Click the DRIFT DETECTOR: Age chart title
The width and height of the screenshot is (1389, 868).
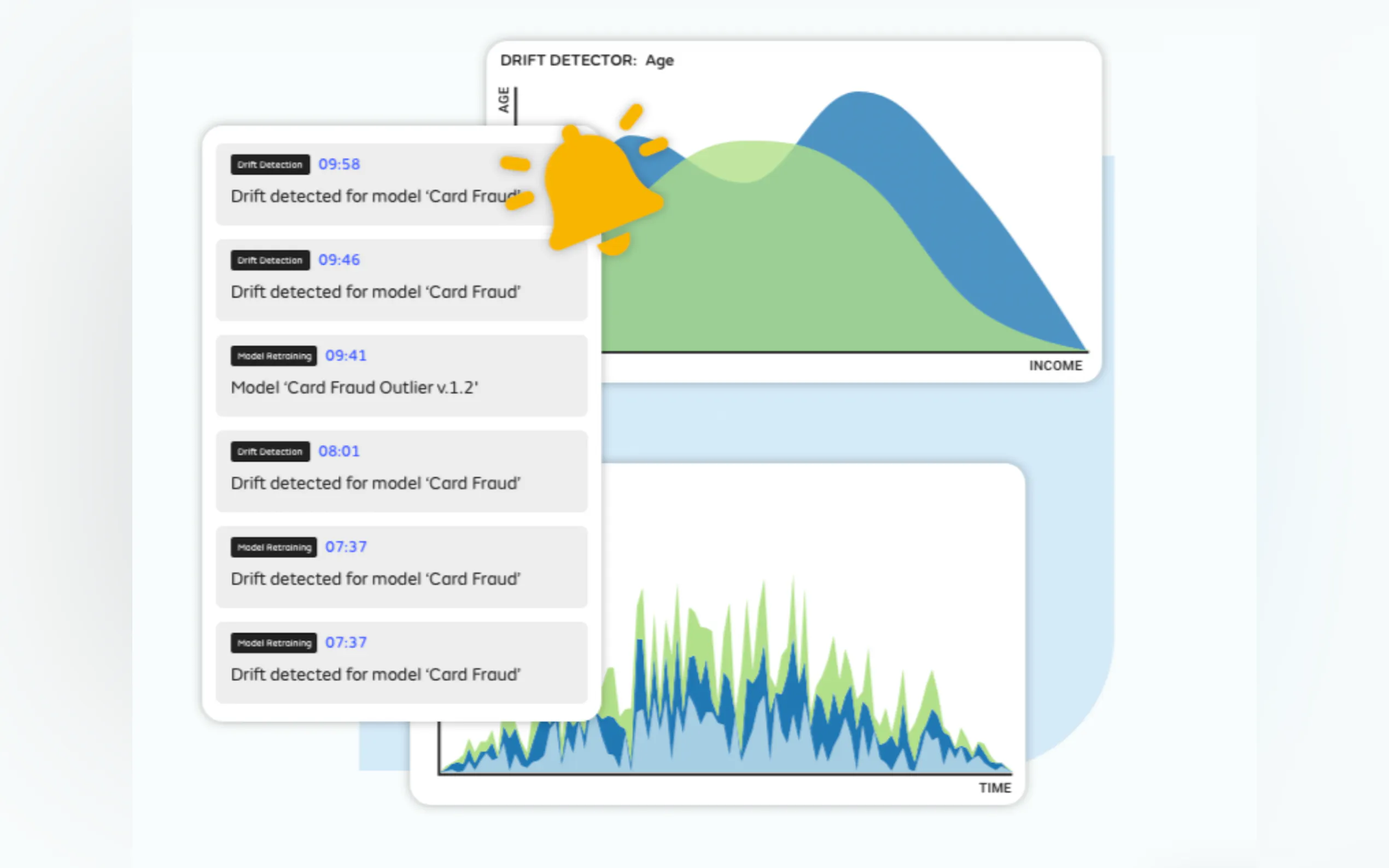click(x=586, y=60)
